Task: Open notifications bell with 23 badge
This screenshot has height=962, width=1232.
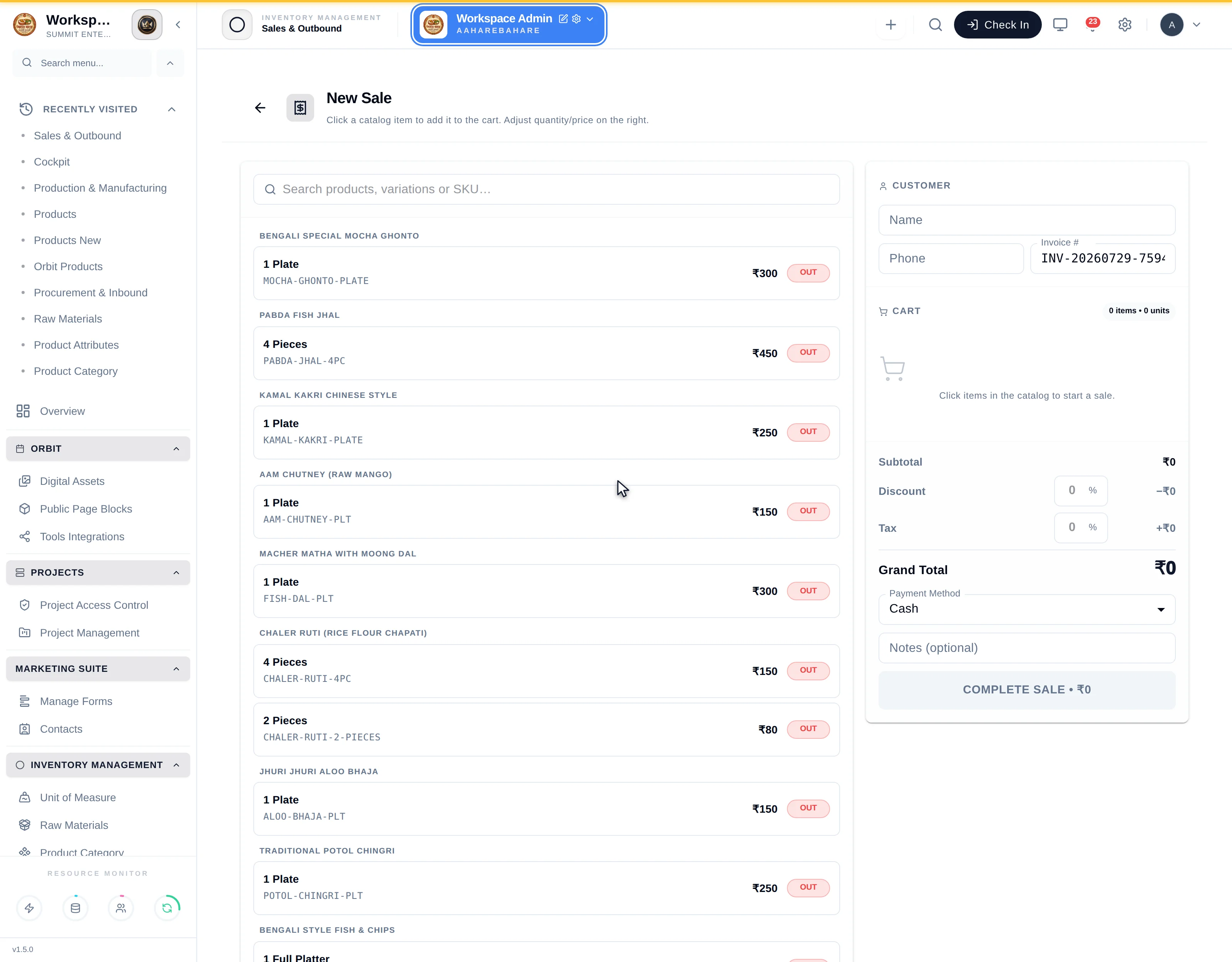Action: click(1092, 25)
